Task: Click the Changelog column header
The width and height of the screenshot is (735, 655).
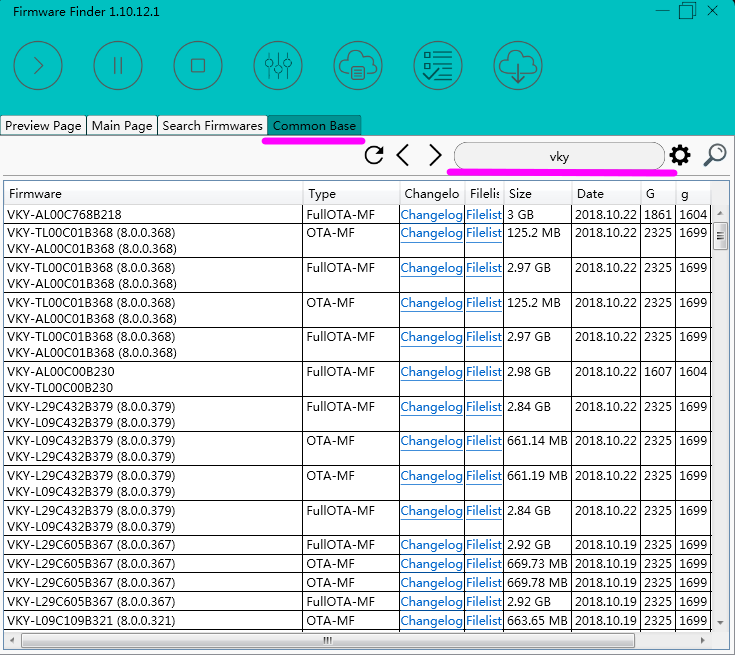Action: click(432, 194)
